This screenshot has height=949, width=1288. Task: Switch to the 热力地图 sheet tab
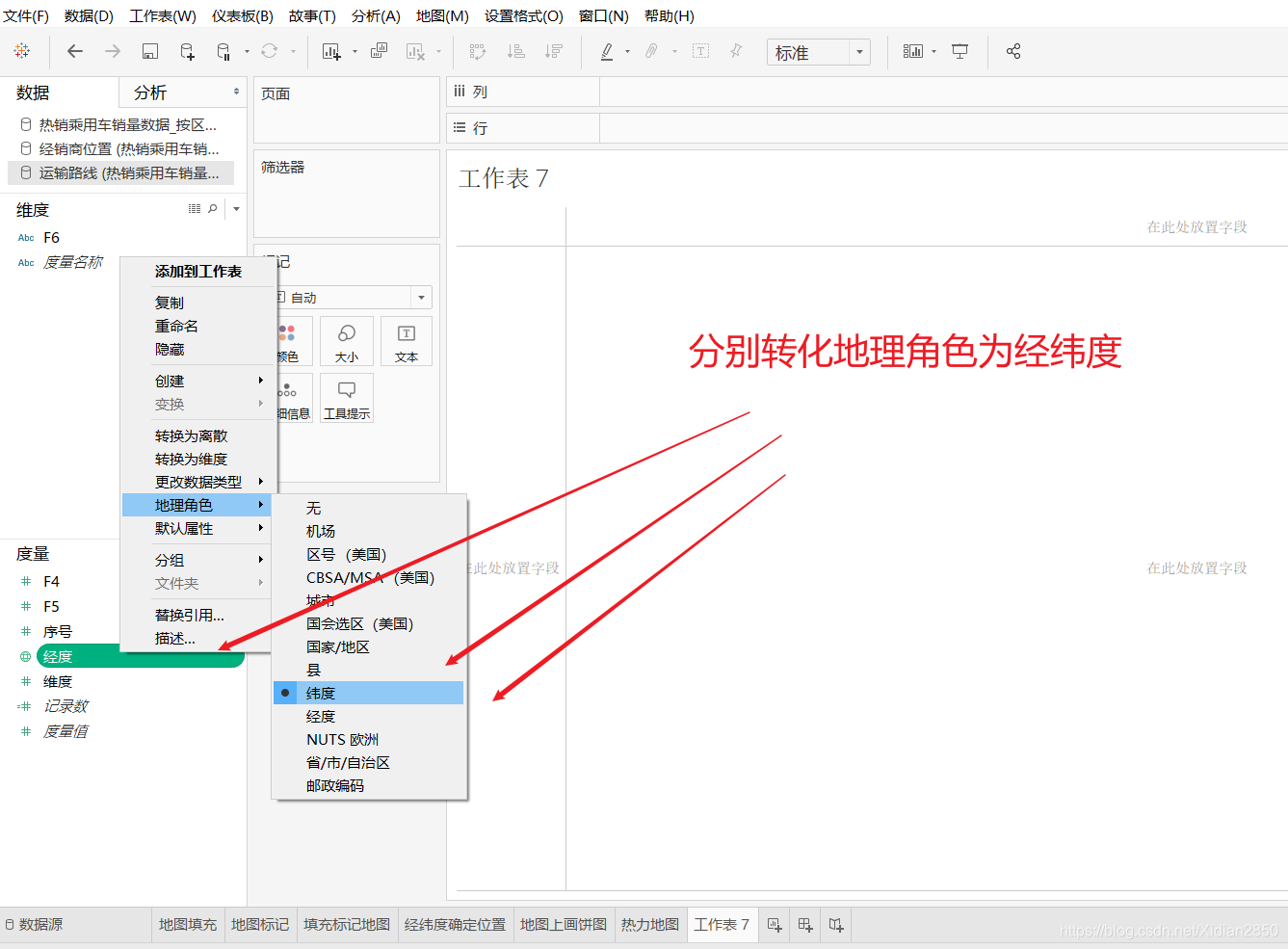(650, 925)
